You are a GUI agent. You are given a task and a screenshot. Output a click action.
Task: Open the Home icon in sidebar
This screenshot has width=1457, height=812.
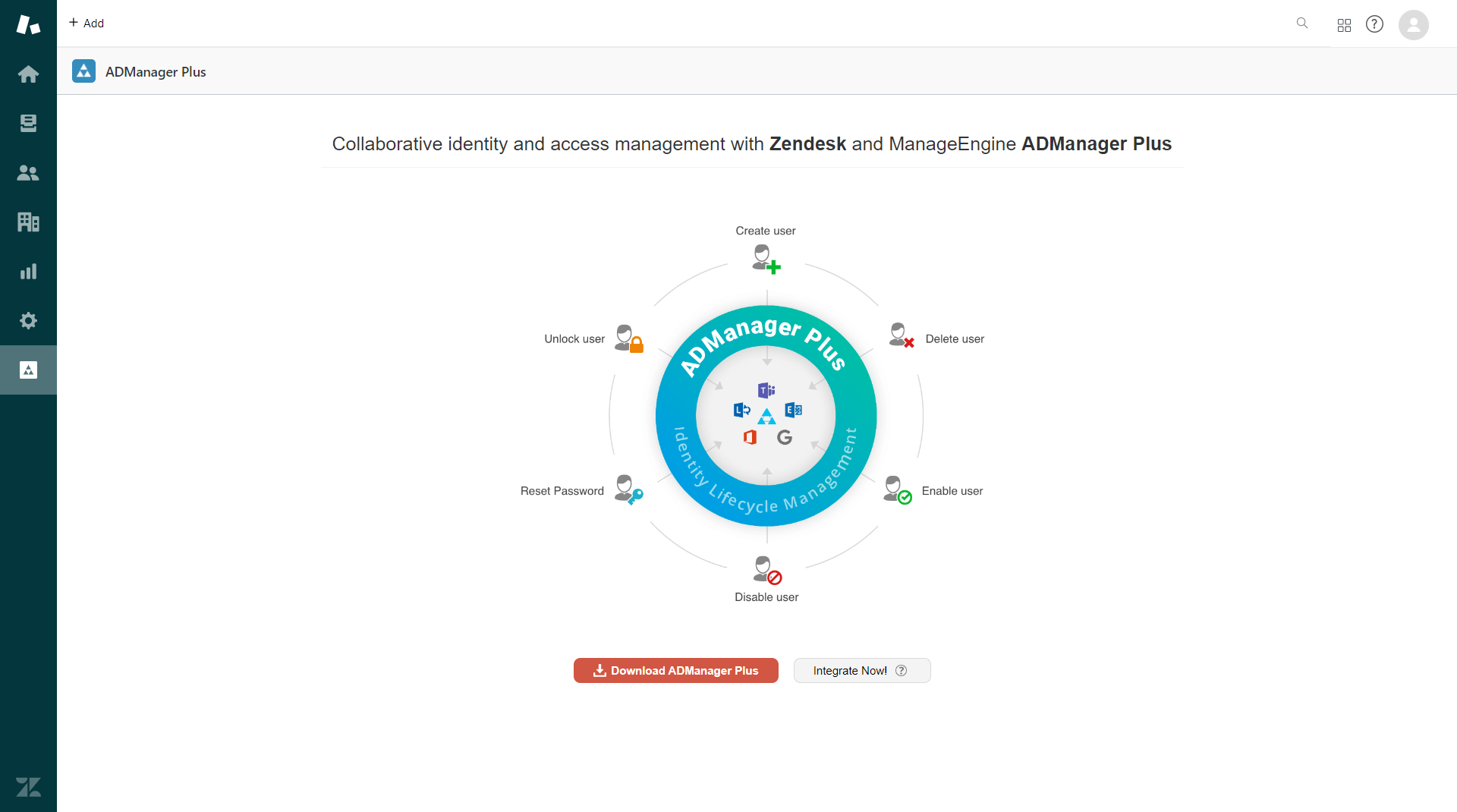pos(28,74)
